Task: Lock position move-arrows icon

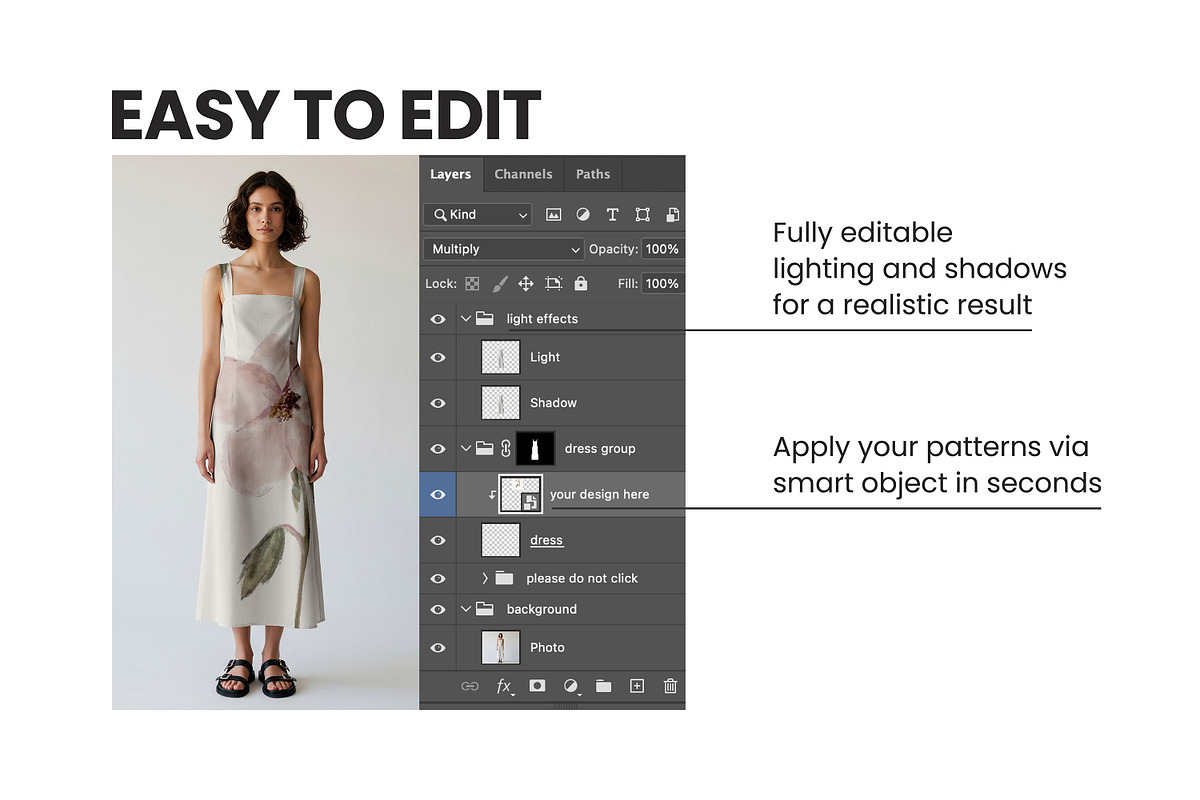Action: [526, 283]
